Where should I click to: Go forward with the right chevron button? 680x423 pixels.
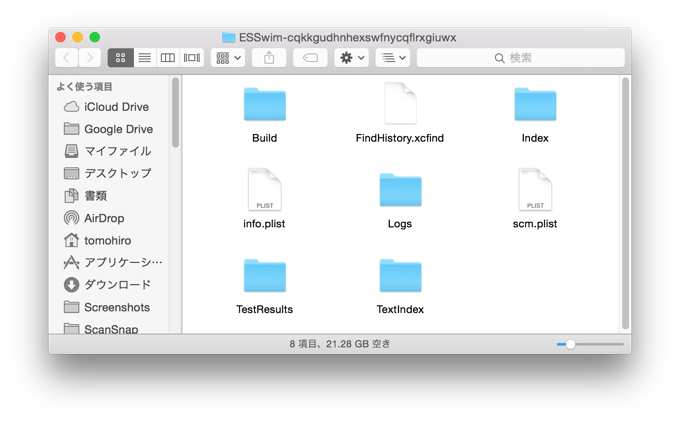pyautogui.click(x=90, y=58)
